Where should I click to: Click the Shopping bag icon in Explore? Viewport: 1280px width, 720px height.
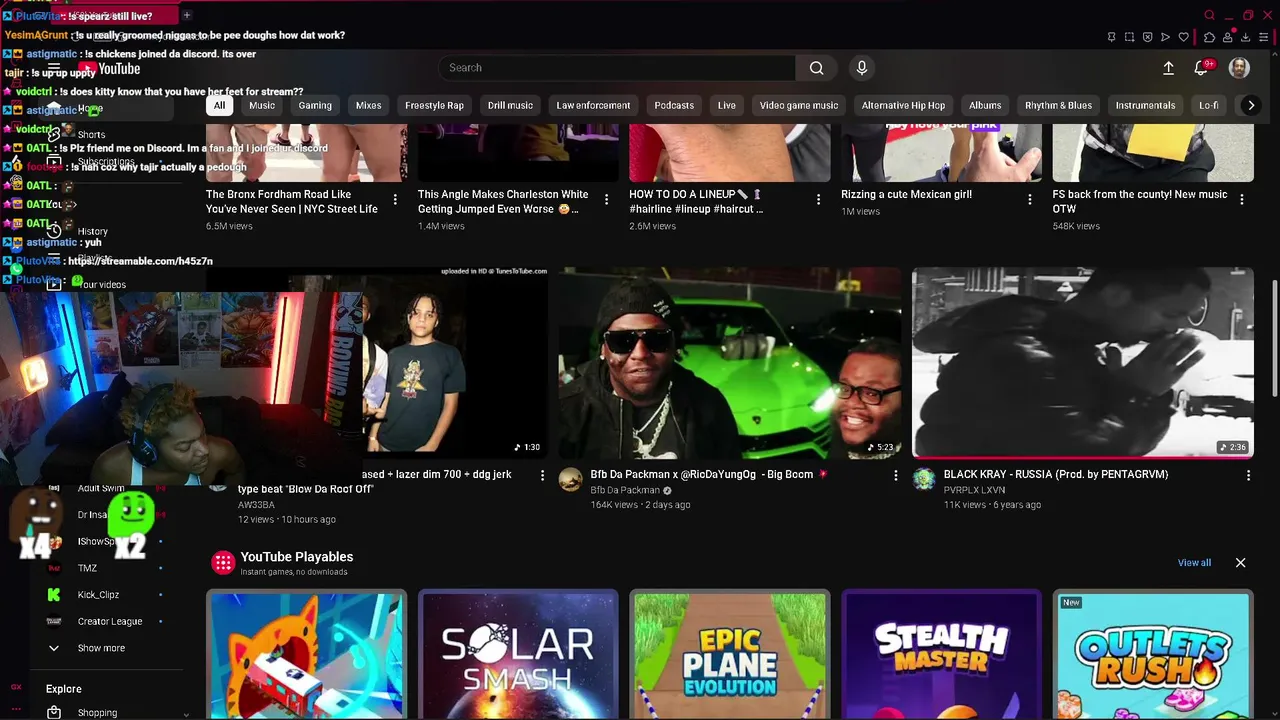pos(54,713)
